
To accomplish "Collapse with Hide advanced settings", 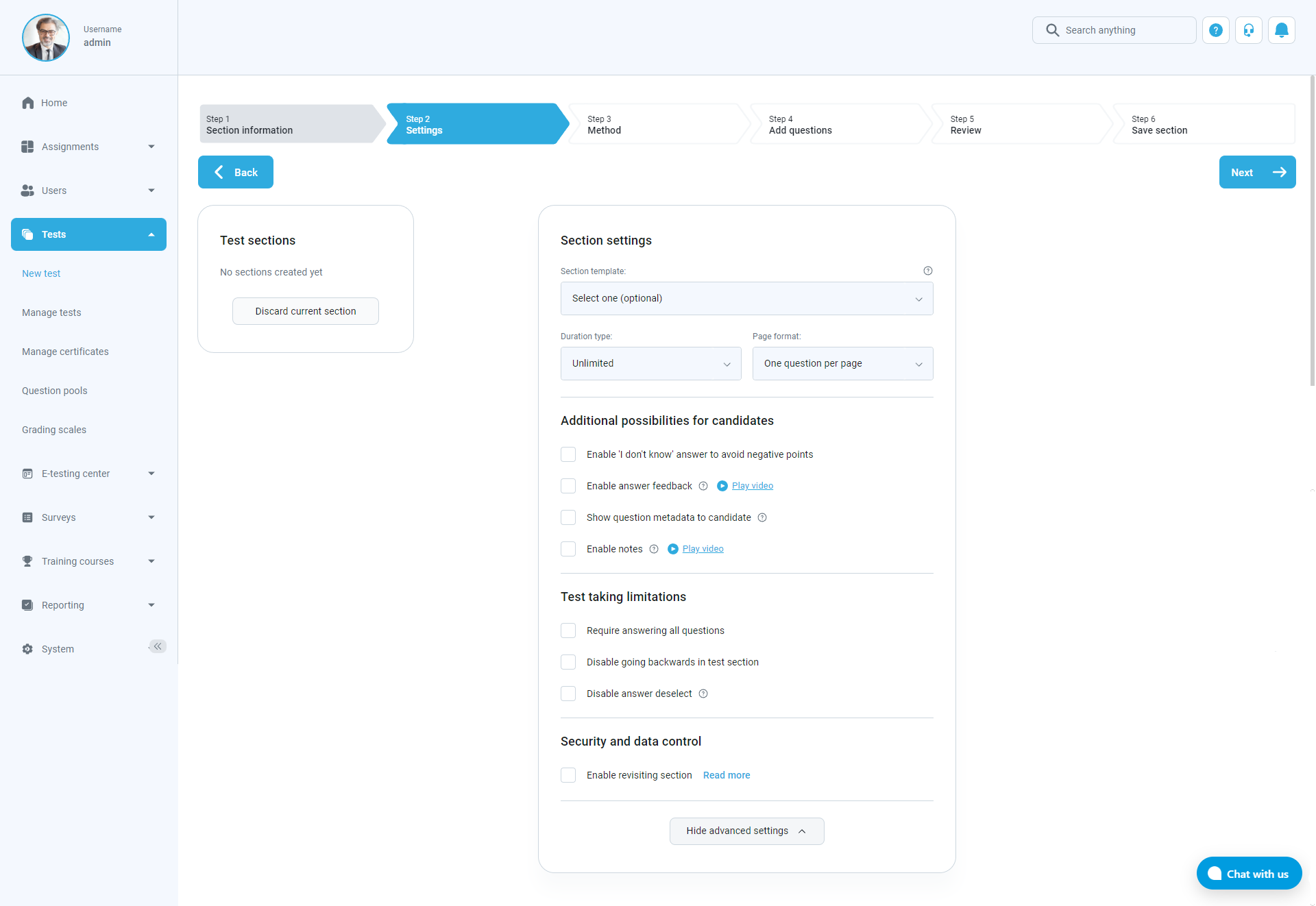I will [x=746, y=831].
